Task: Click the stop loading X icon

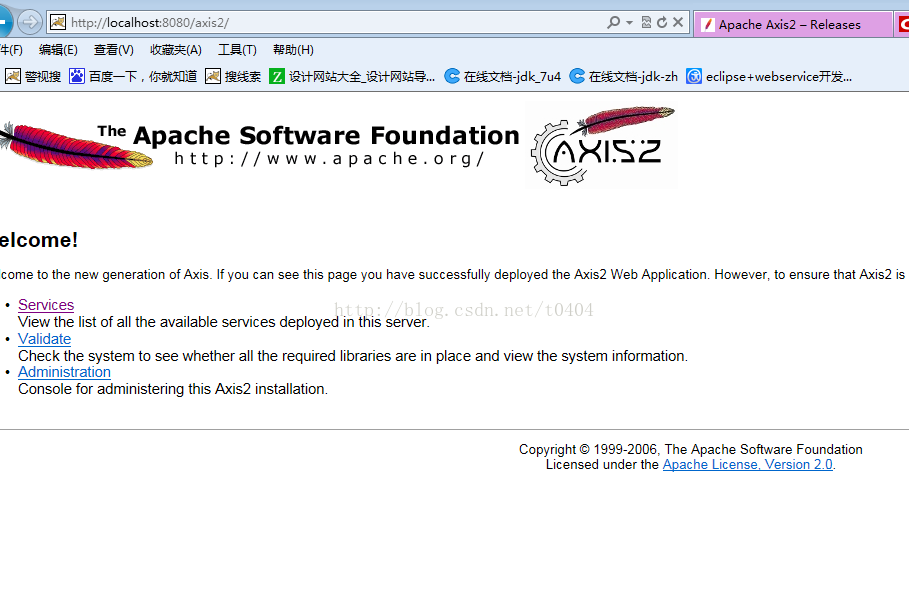Action: coord(678,23)
